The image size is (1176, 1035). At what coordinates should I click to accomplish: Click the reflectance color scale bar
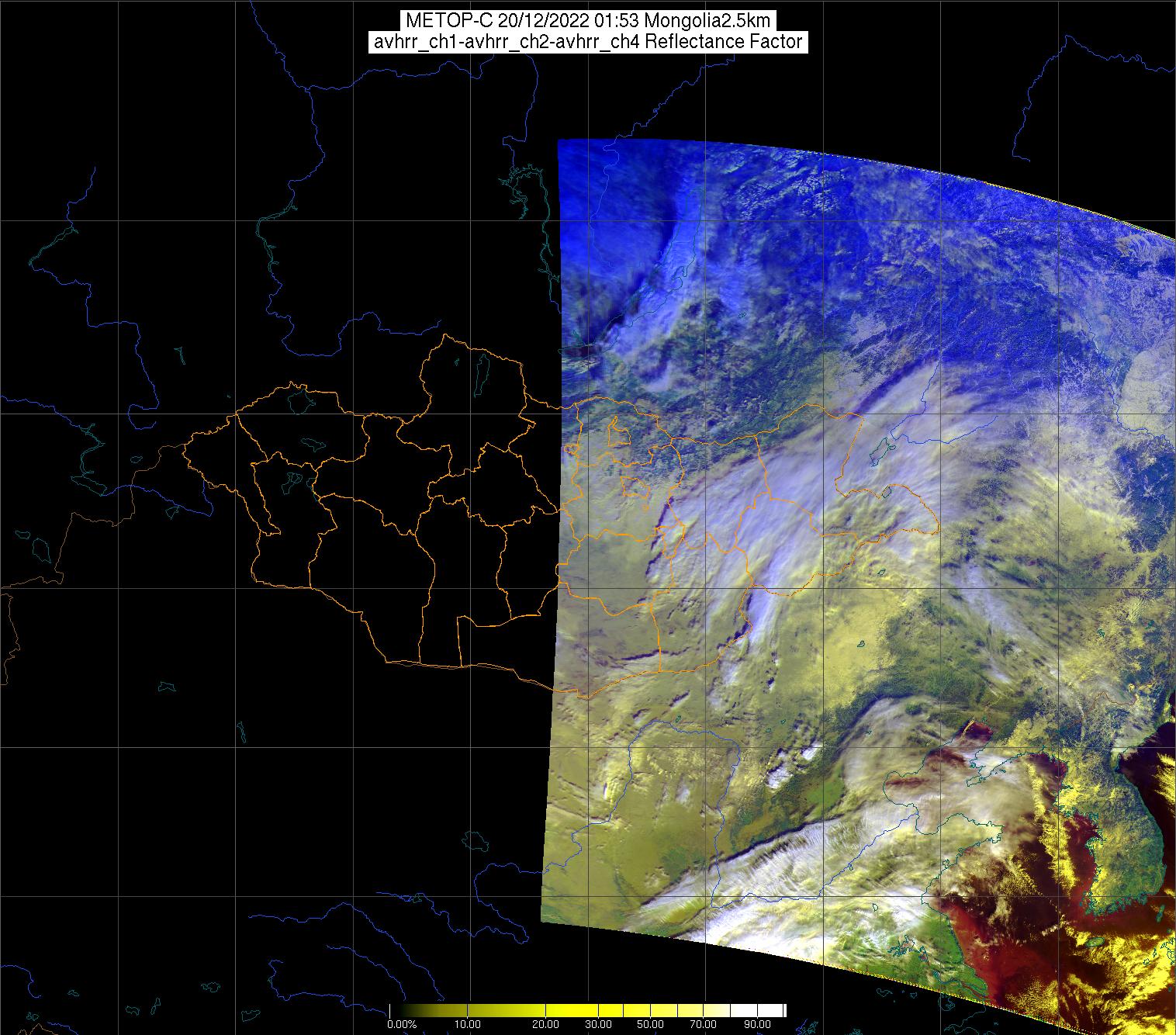pyautogui.click(x=587, y=1010)
